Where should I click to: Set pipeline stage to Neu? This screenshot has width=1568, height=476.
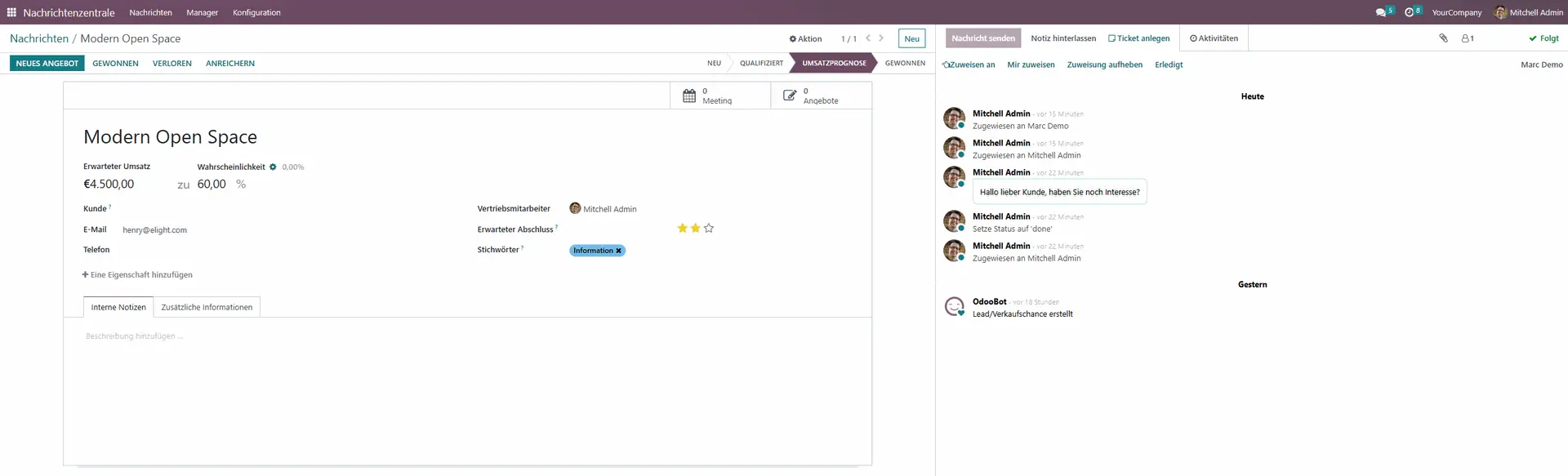tap(714, 63)
